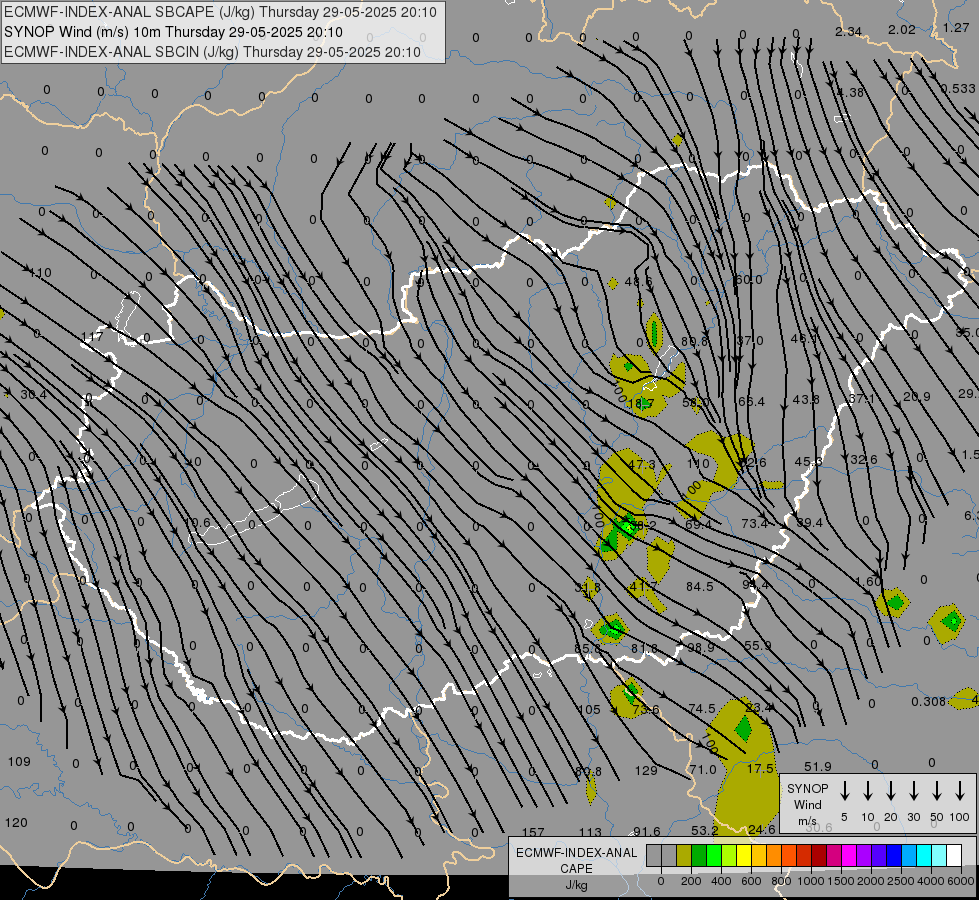Click the 6000 tick label in CAPE legend

point(962,881)
